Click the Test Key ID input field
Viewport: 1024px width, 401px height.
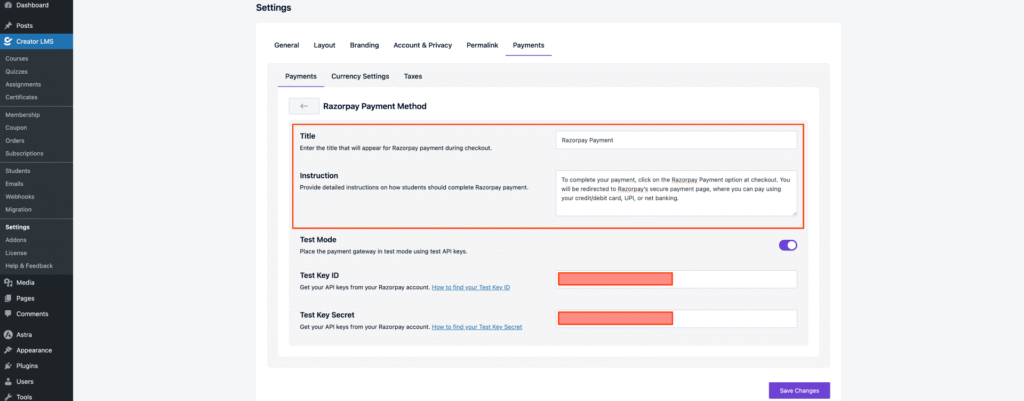click(x=735, y=279)
